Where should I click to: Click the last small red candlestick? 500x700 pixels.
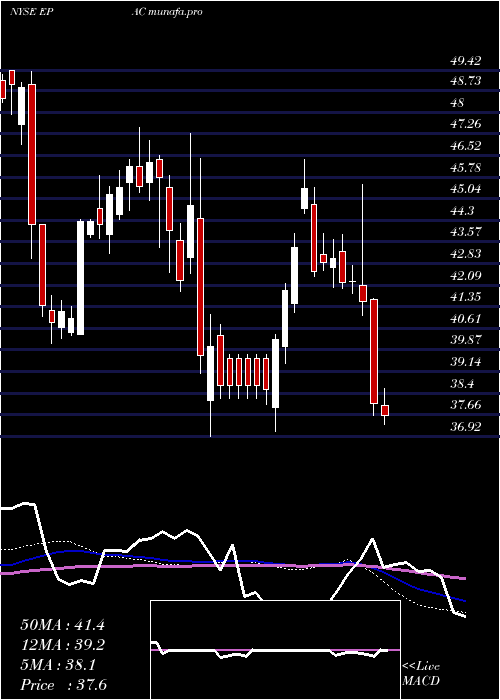385,410
